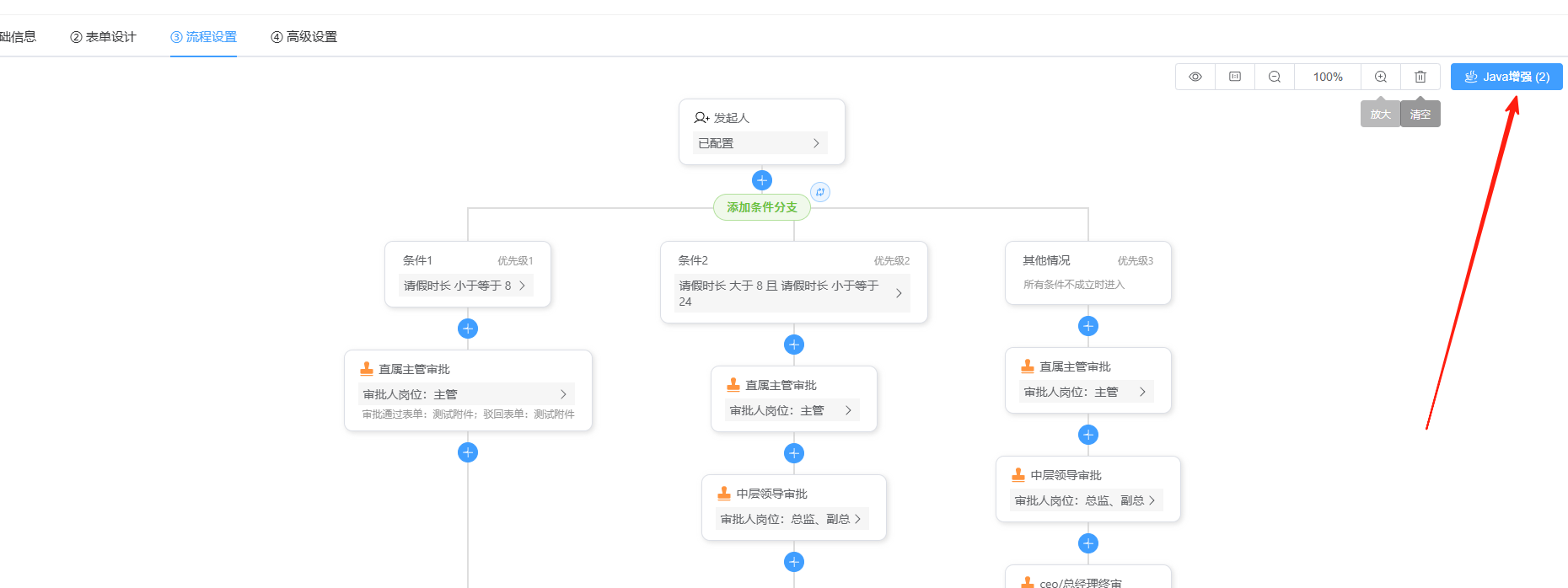
Task: Expand 请假时长 小于等于 8 condition chevron
Action: click(523, 286)
